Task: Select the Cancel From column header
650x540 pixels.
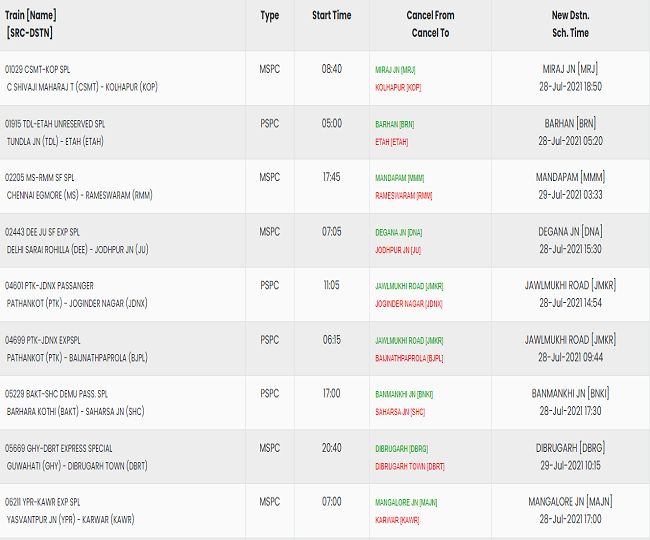Action: pos(430,16)
